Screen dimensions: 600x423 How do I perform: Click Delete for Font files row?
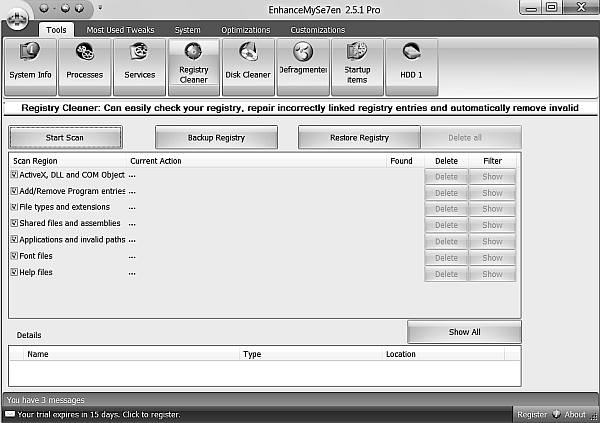click(x=446, y=258)
